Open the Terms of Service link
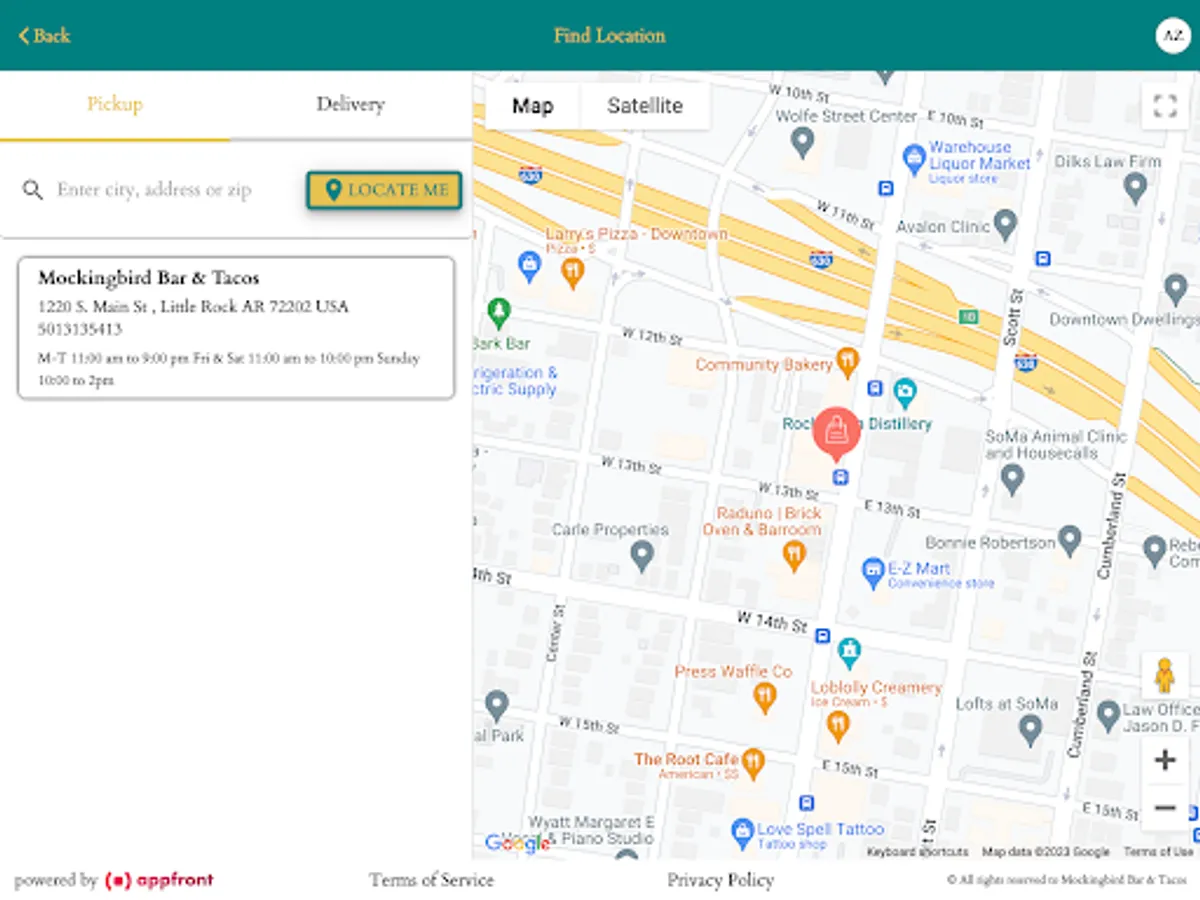 tap(431, 880)
